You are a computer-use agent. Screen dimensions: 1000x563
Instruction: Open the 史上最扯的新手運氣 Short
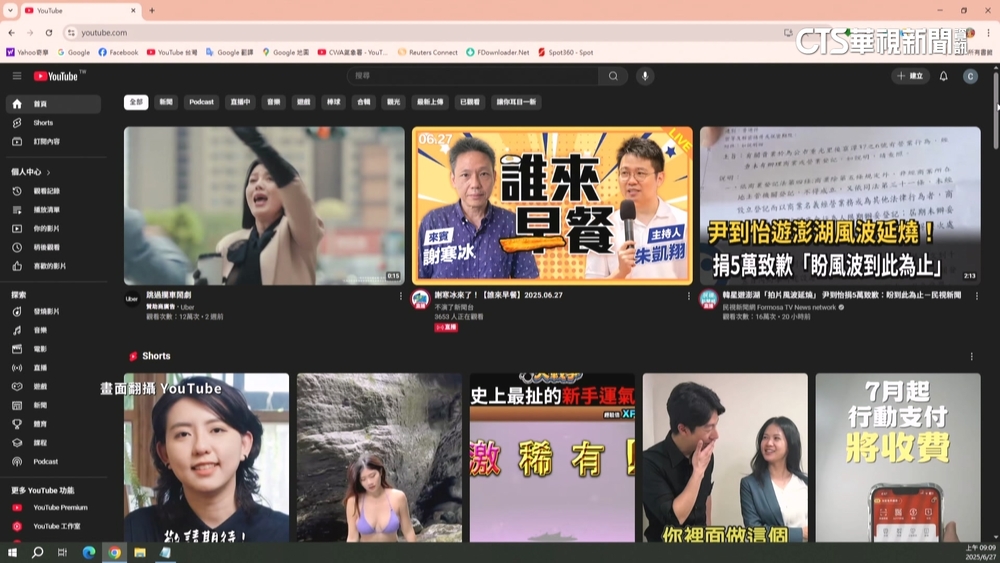click(x=552, y=457)
